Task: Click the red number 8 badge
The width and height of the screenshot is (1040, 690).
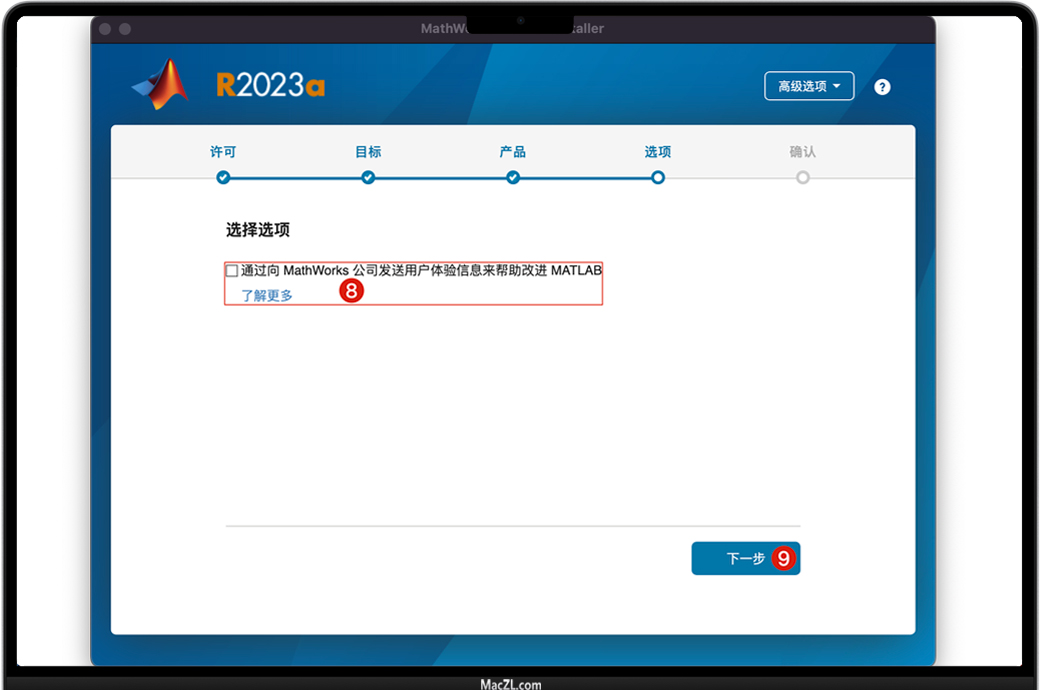Action: pyautogui.click(x=351, y=291)
